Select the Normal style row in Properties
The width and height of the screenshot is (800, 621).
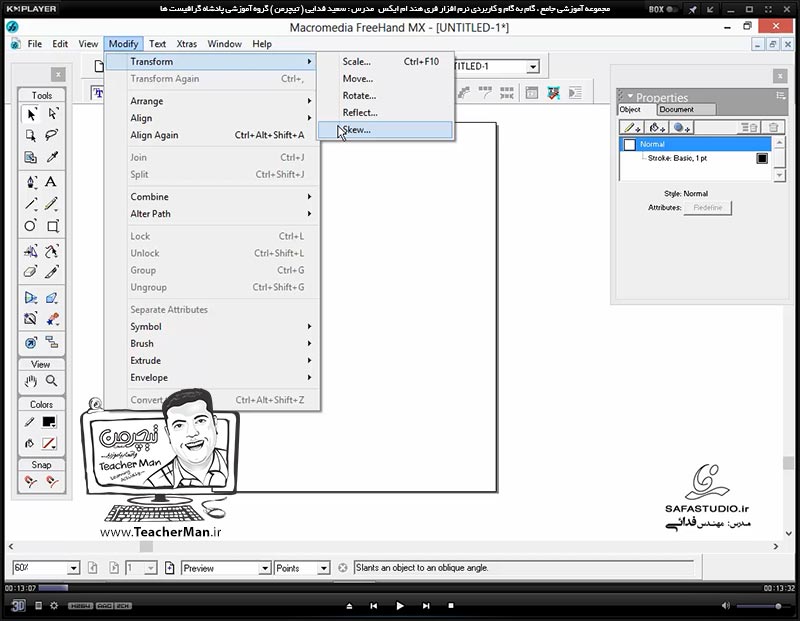click(696, 144)
